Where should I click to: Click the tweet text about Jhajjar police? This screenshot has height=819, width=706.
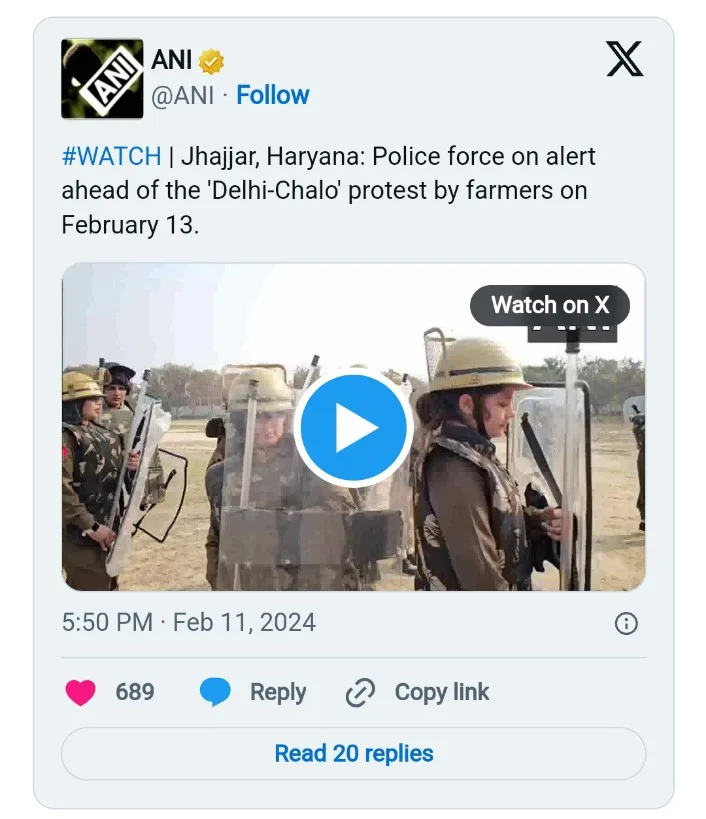[x=330, y=190]
